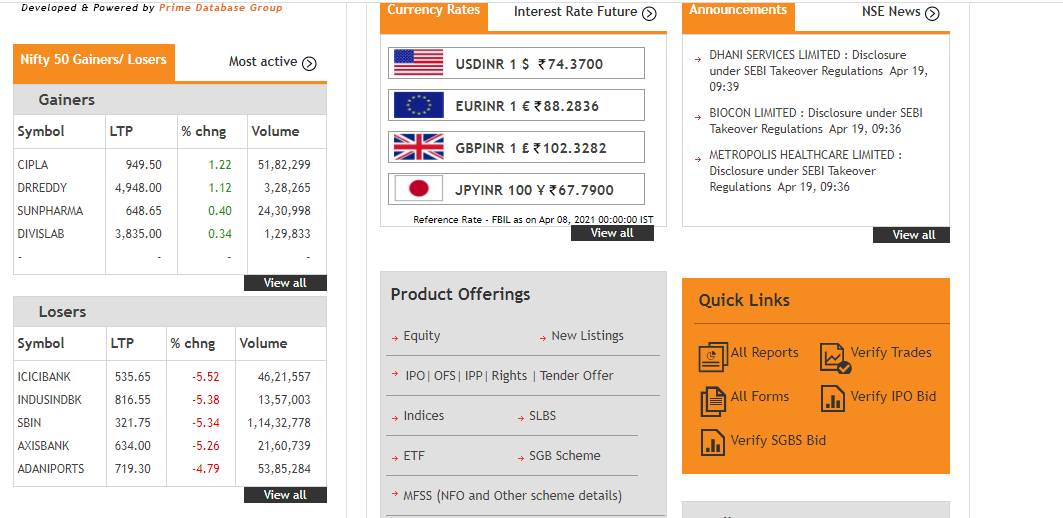
Task: Open the Prime Database Group link
Action: point(221,8)
